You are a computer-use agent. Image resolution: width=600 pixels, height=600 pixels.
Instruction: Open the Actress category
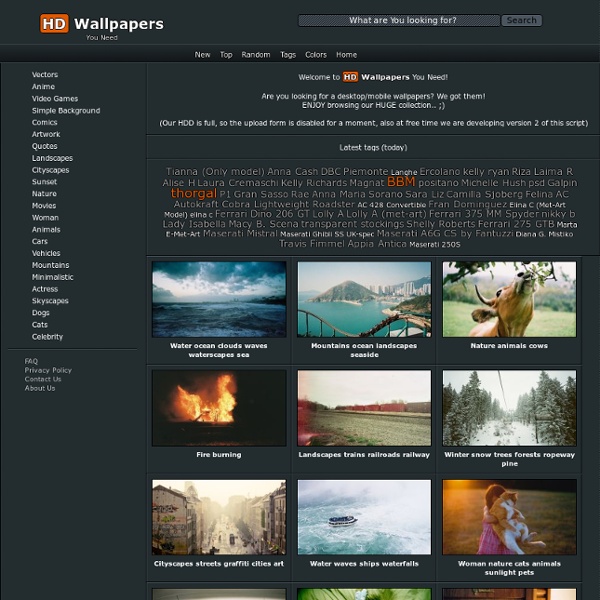click(45, 289)
